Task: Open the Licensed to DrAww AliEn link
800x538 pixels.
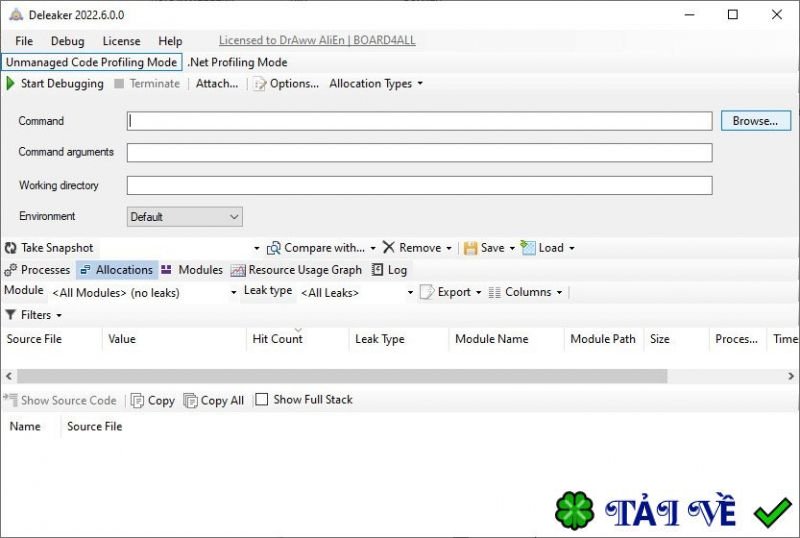Action: click(x=317, y=40)
